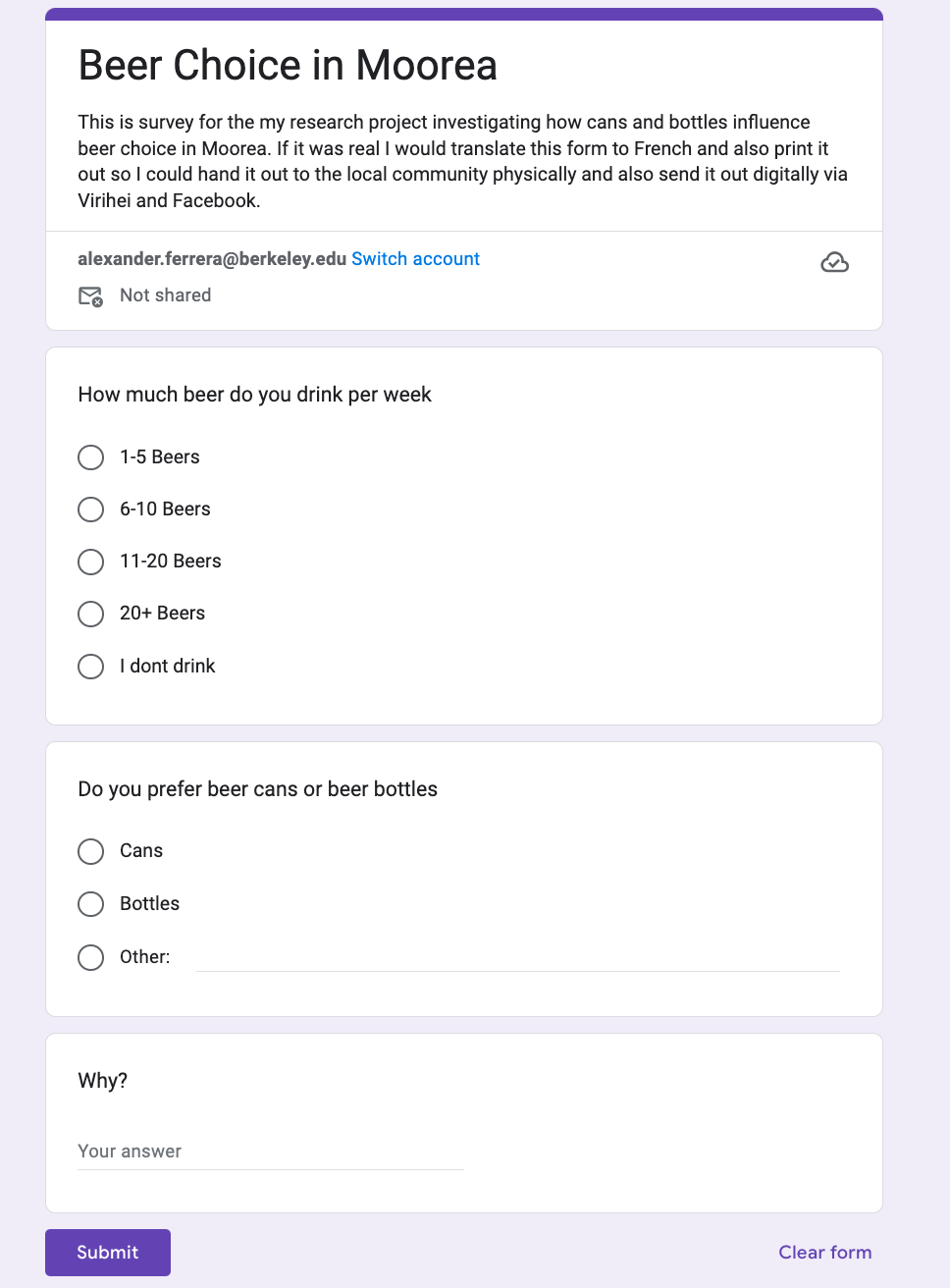Select the Bottles radio button
The image size is (950, 1288).
coord(90,904)
